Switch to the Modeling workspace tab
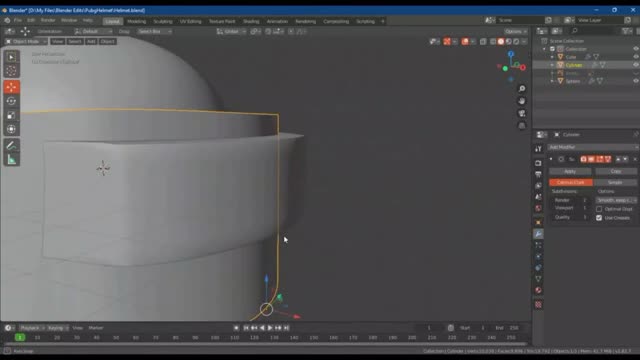Viewport: 640px width, 360px height. [136, 21]
